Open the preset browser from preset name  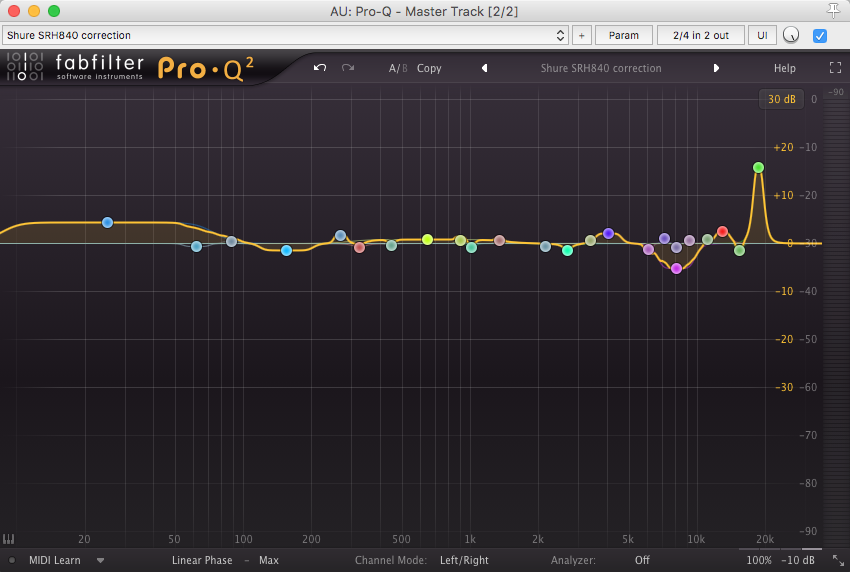[601, 68]
